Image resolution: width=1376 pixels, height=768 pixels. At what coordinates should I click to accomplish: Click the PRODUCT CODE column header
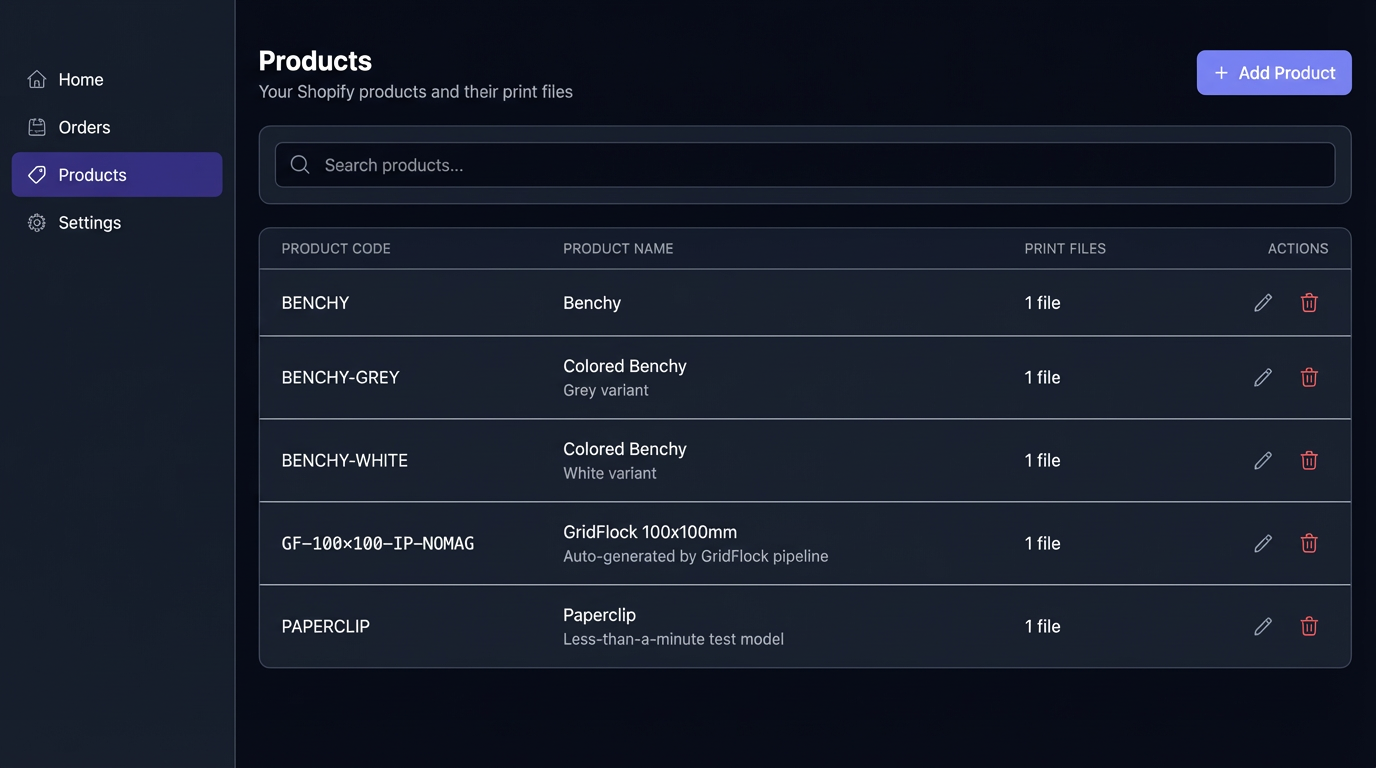[x=336, y=248]
